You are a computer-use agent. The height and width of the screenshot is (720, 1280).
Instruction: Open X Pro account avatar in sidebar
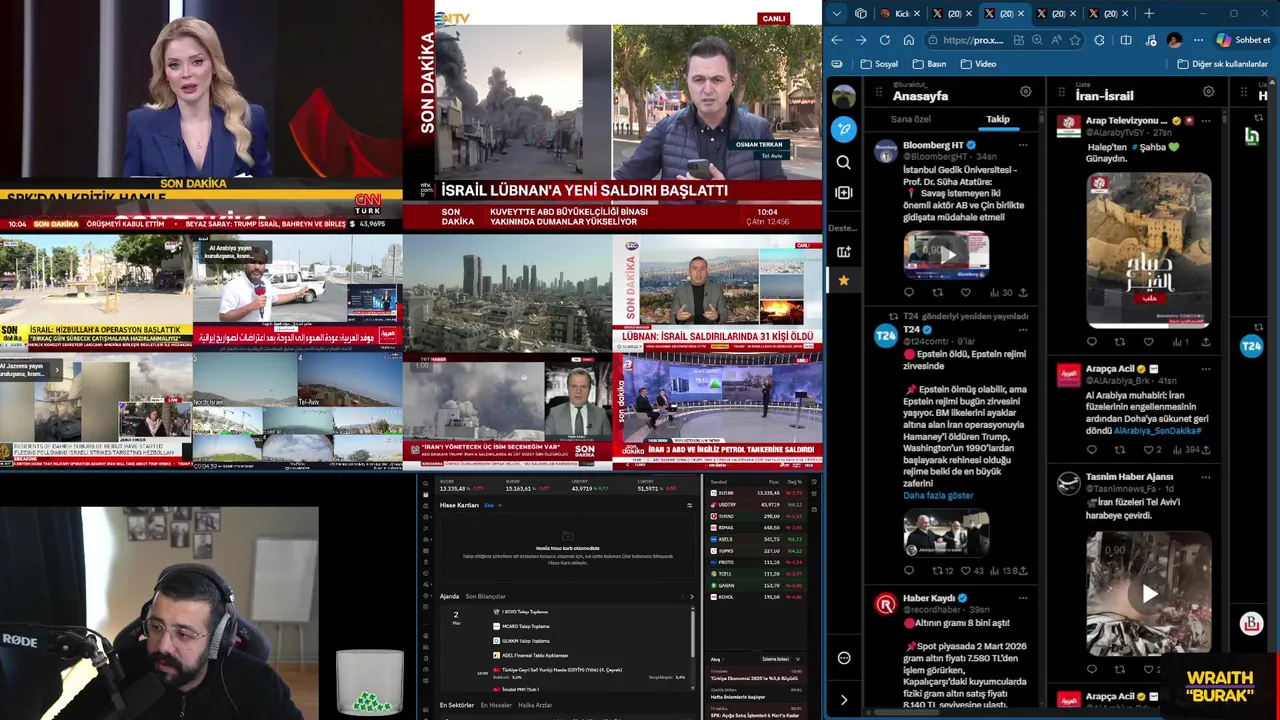(844, 97)
